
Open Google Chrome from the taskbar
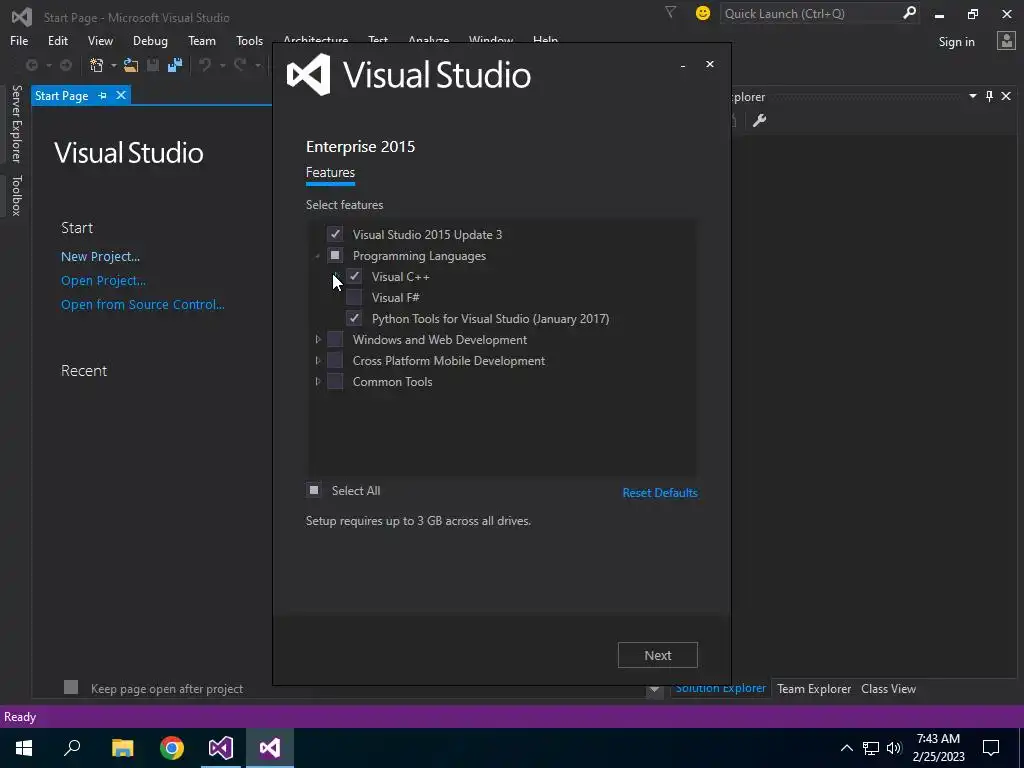pos(172,748)
